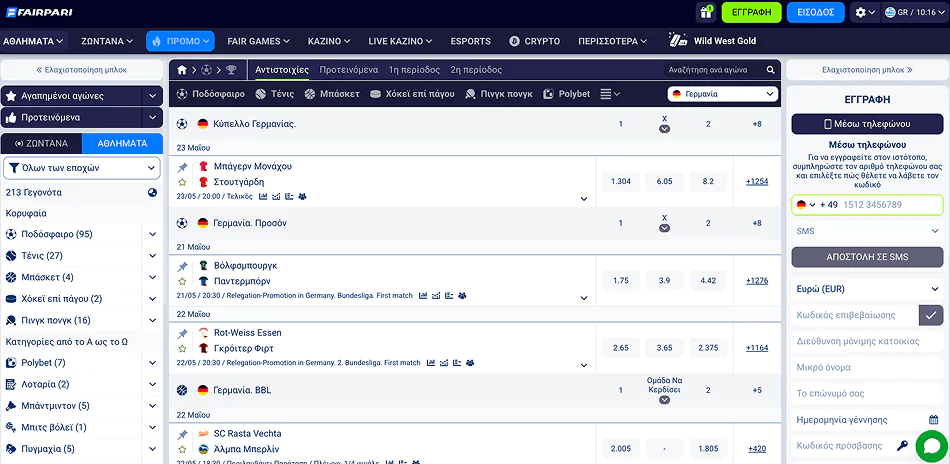This screenshot has height=464, width=950.
Task: Open Όλων των εποχών filter dropdown
Action: (x=82, y=168)
